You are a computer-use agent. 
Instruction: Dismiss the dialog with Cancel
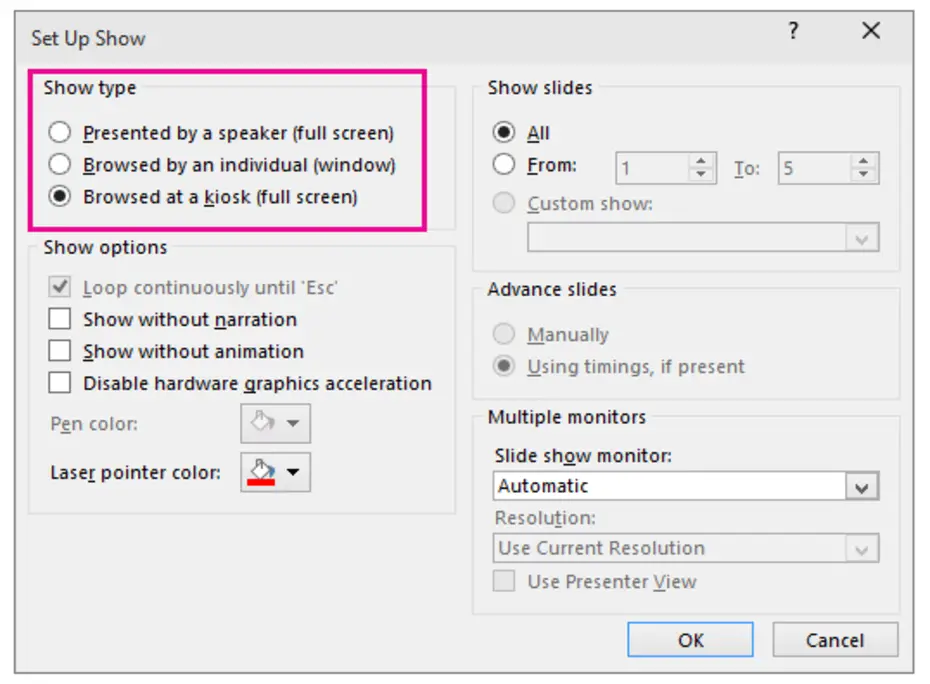pos(835,640)
